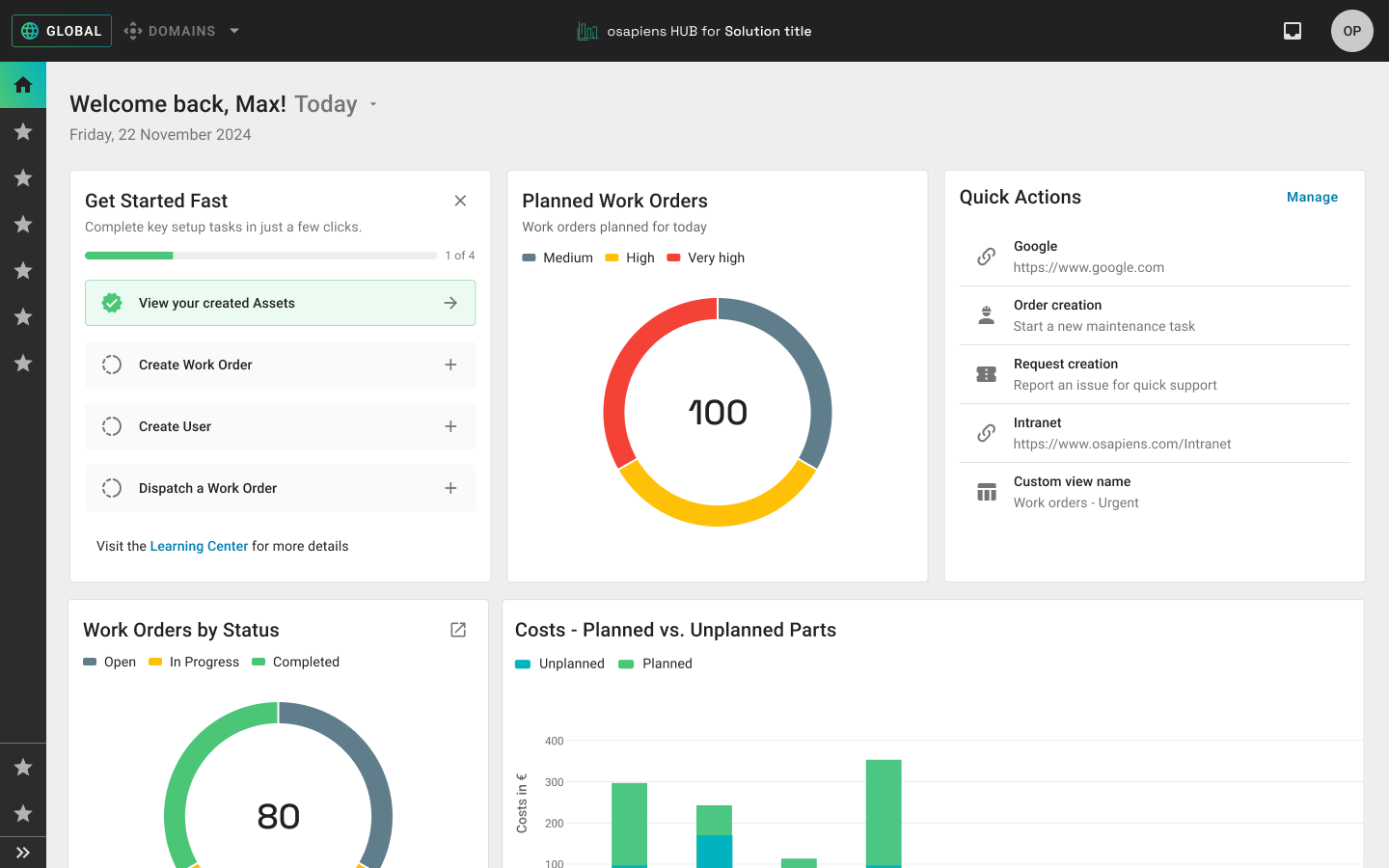The image size is (1389, 868).
Task: Expand the Today date range dropdown
Action: point(373,104)
